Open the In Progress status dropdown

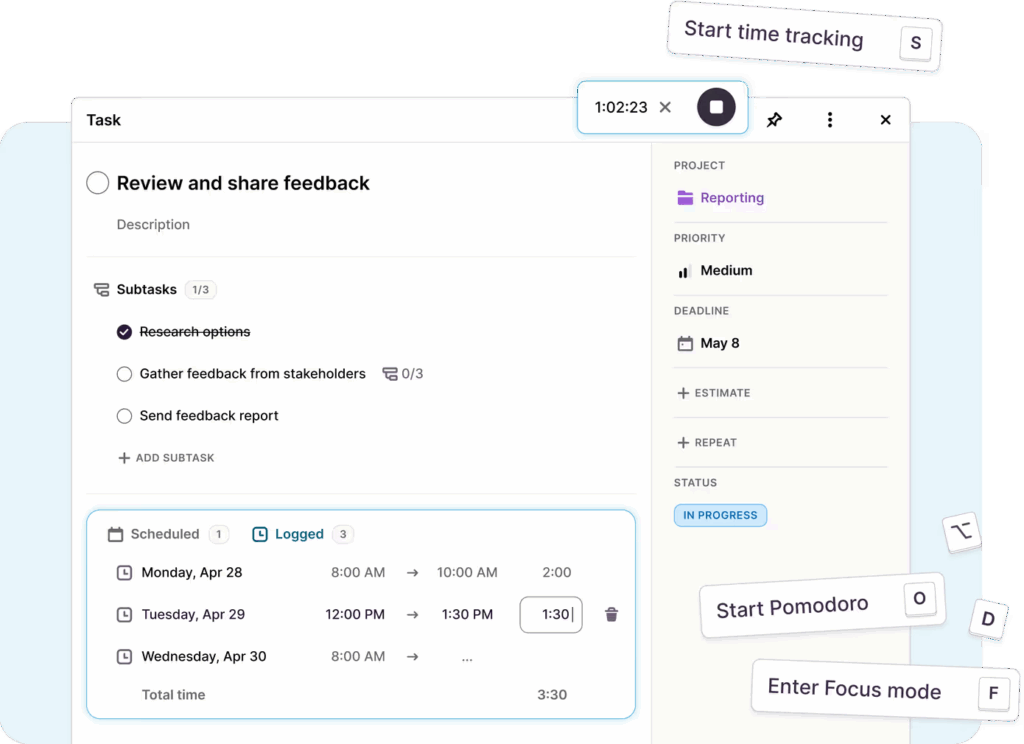pos(720,516)
